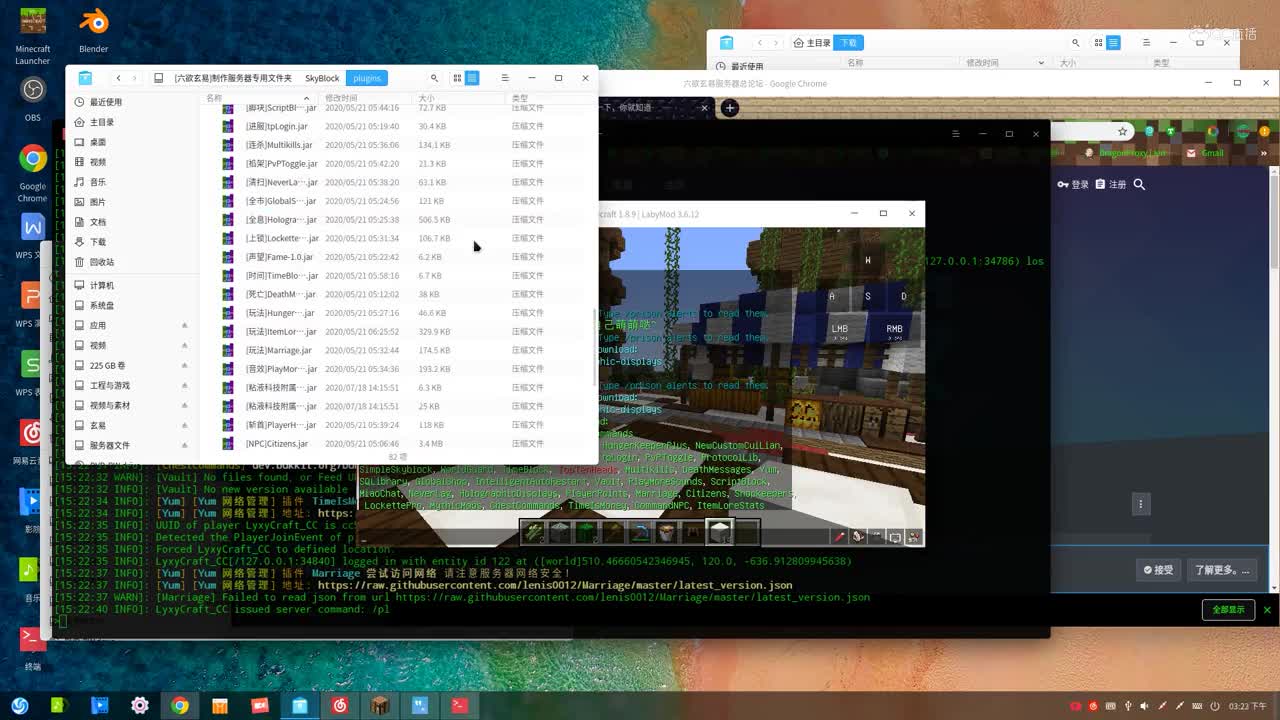Select 主目录 breadcrumb in background file manager
The height and width of the screenshot is (720, 1280).
click(x=813, y=43)
